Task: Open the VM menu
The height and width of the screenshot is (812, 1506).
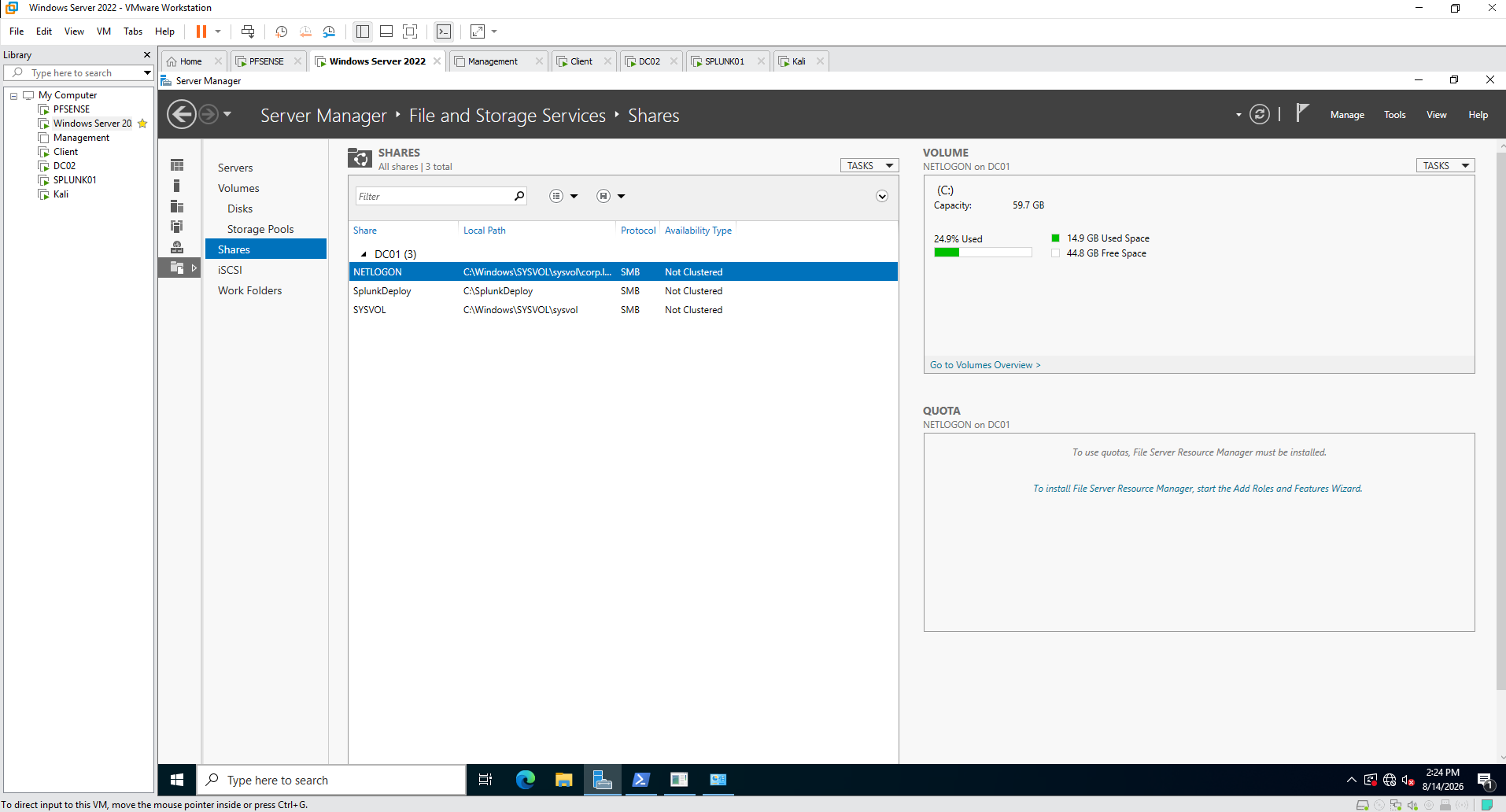Action: pyautogui.click(x=104, y=31)
